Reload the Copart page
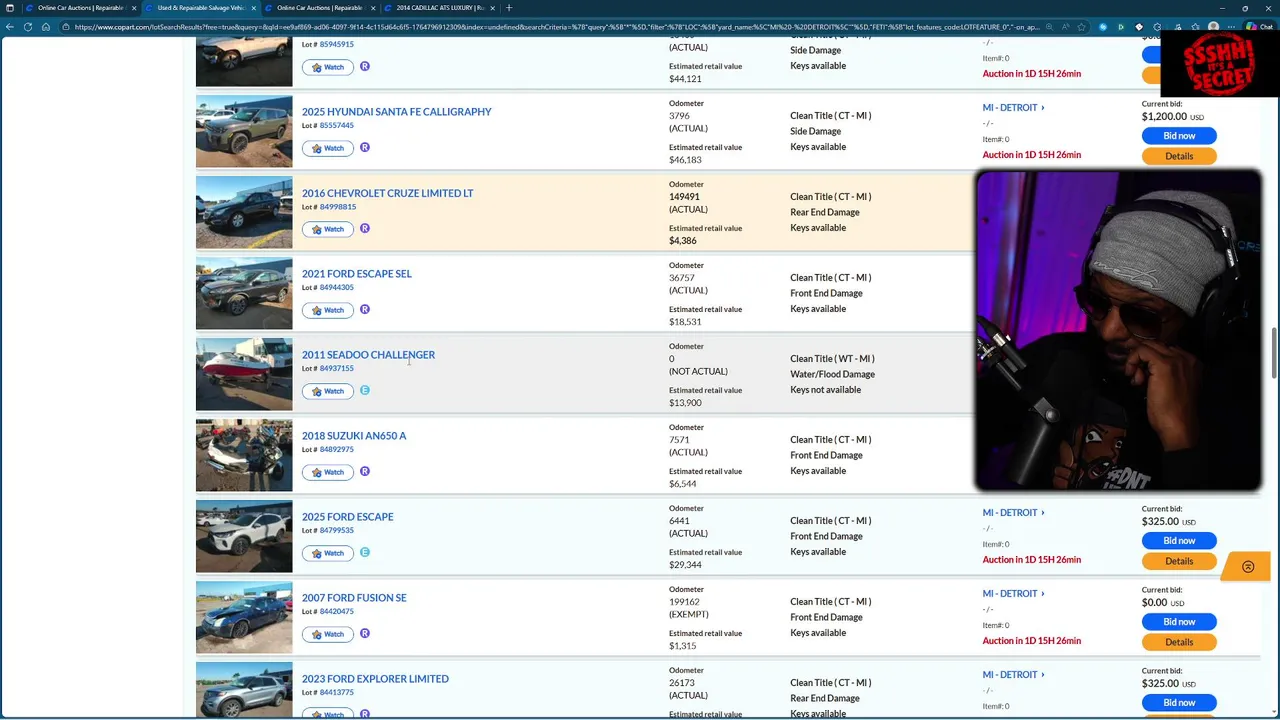This screenshot has width=1280, height=720. 28,27
